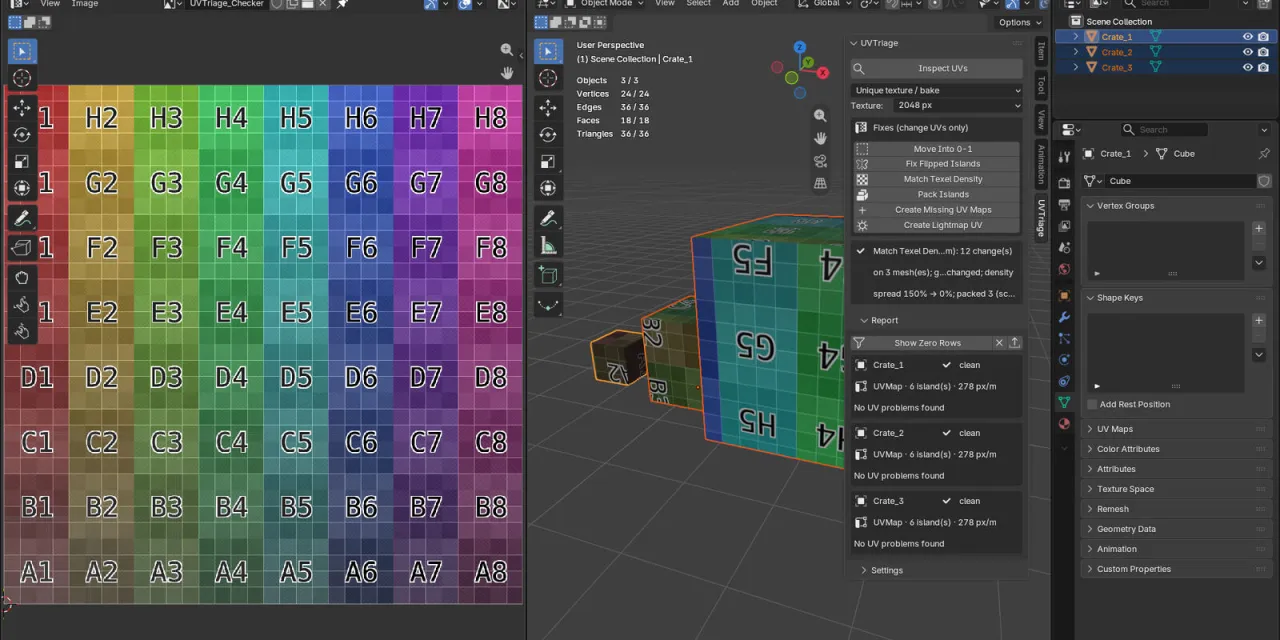Toggle camera view with the camera gizmo
The image size is (1280, 640).
coord(820,161)
